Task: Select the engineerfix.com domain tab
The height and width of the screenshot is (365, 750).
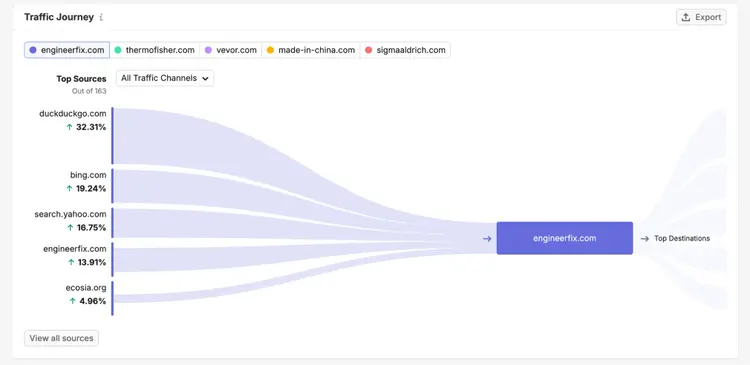Action: 67,50
